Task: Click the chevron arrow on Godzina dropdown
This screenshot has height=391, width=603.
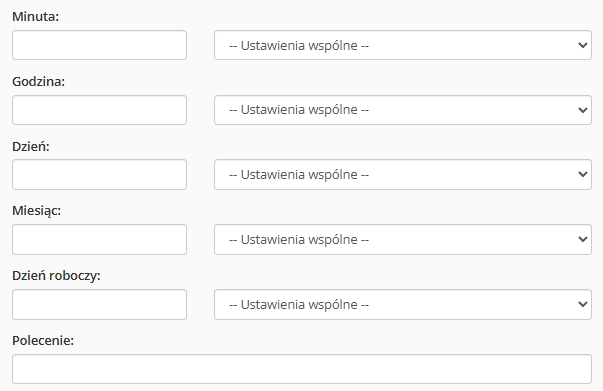Action: click(x=583, y=110)
